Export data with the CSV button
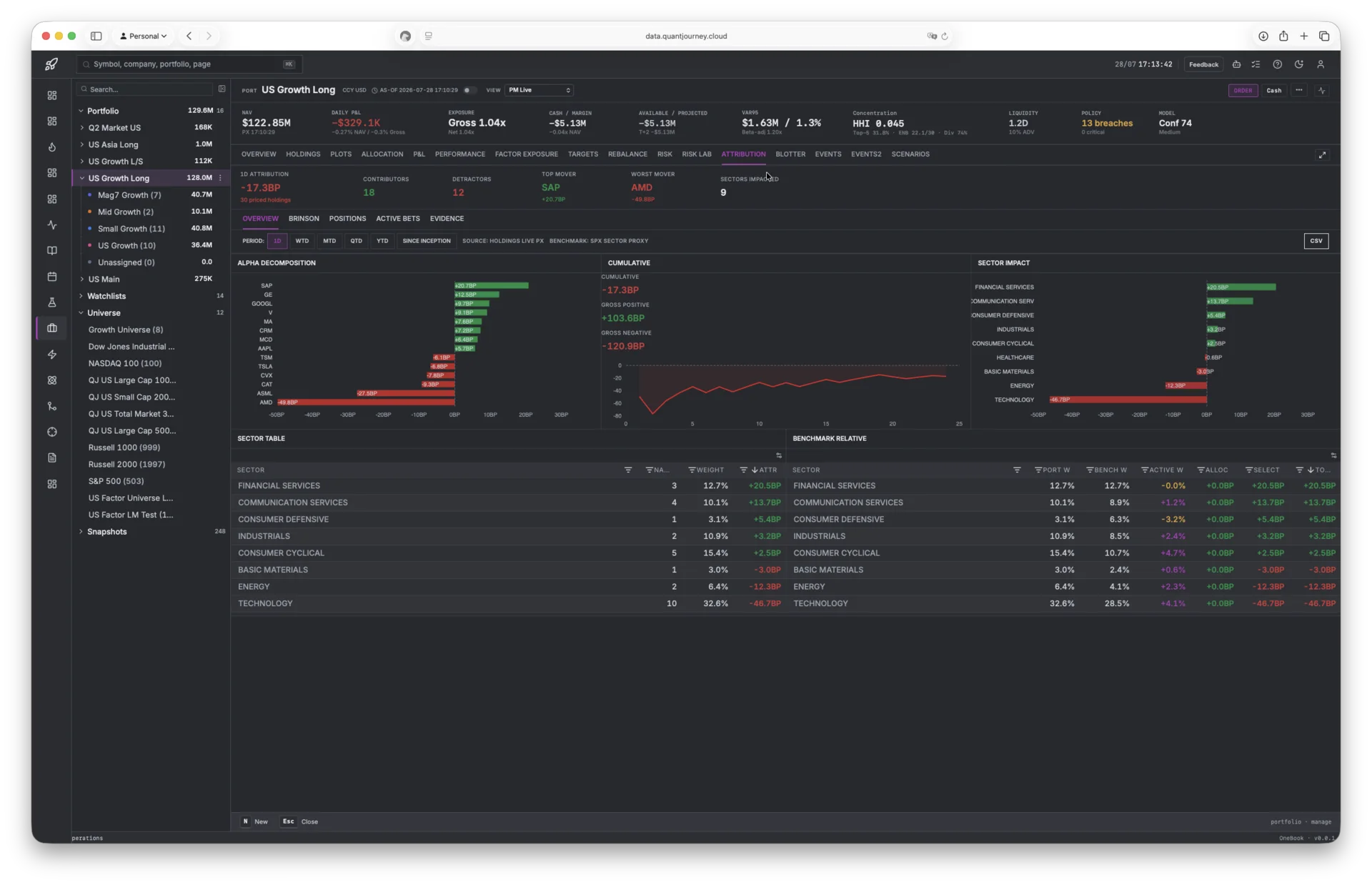This screenshot has width=1372, height=885. (x=1316, y=241)
